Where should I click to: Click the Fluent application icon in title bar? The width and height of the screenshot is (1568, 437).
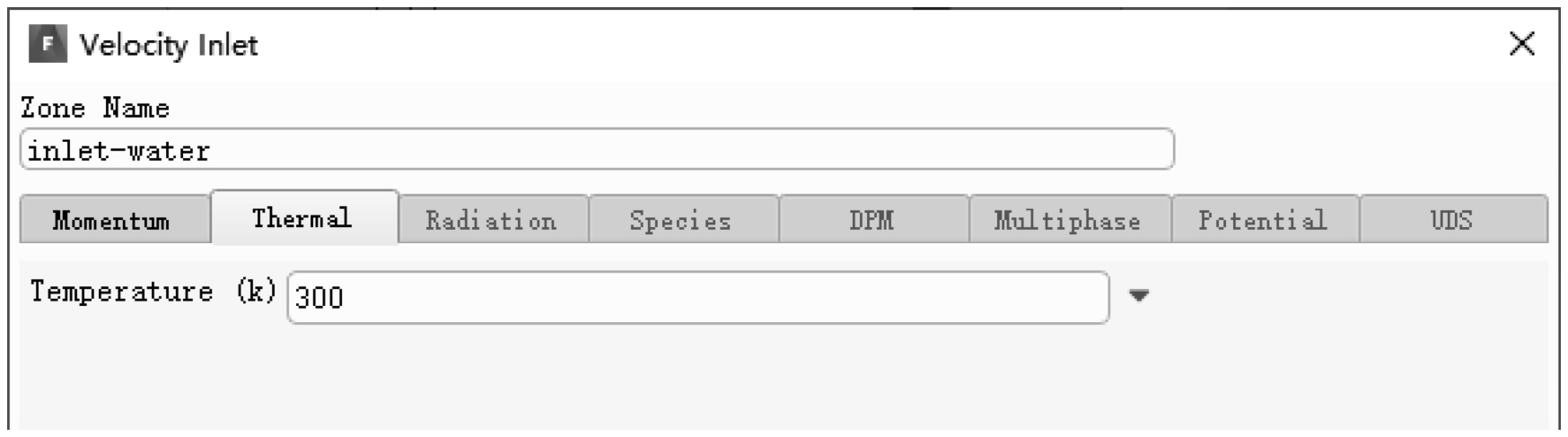pyautogui.click(x=48, y=44)
